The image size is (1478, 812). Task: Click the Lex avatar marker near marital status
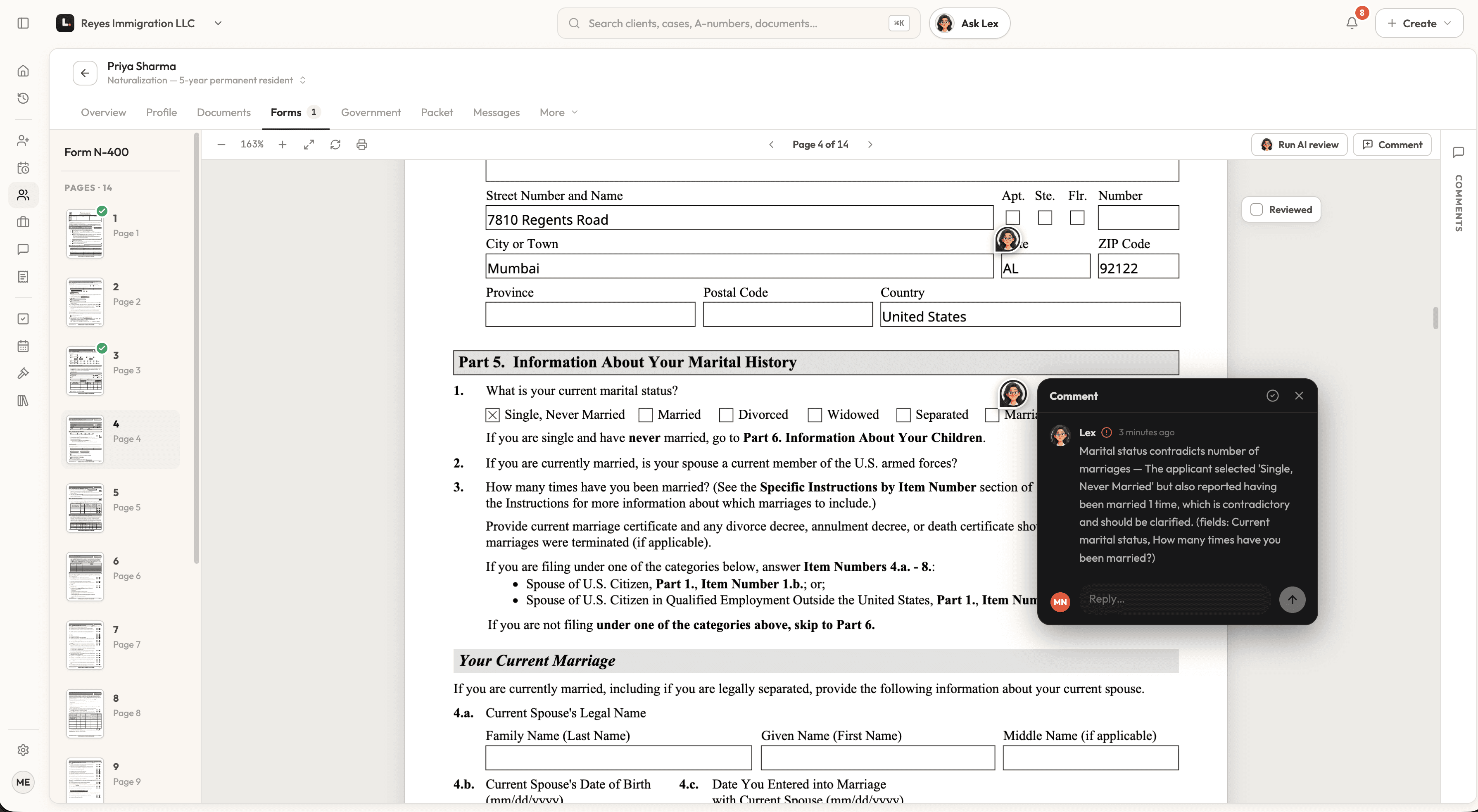click(x=1013, y=394)
